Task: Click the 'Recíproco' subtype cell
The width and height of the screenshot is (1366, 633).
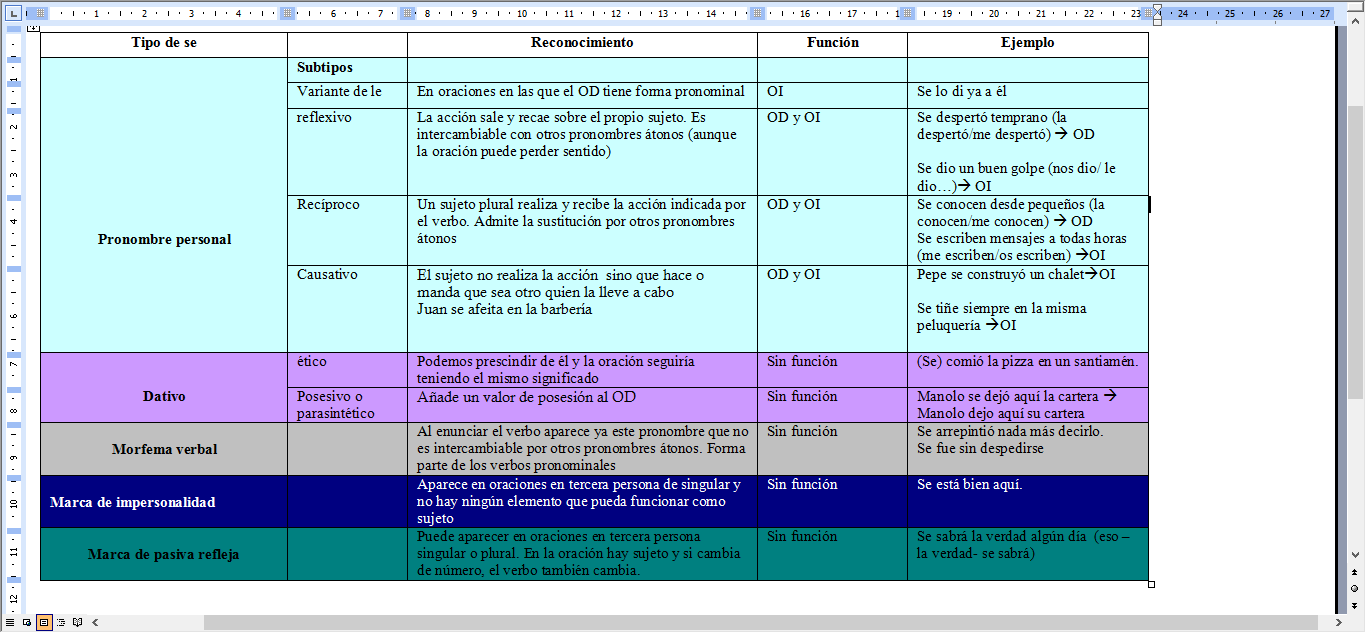Action: point(347,230)
